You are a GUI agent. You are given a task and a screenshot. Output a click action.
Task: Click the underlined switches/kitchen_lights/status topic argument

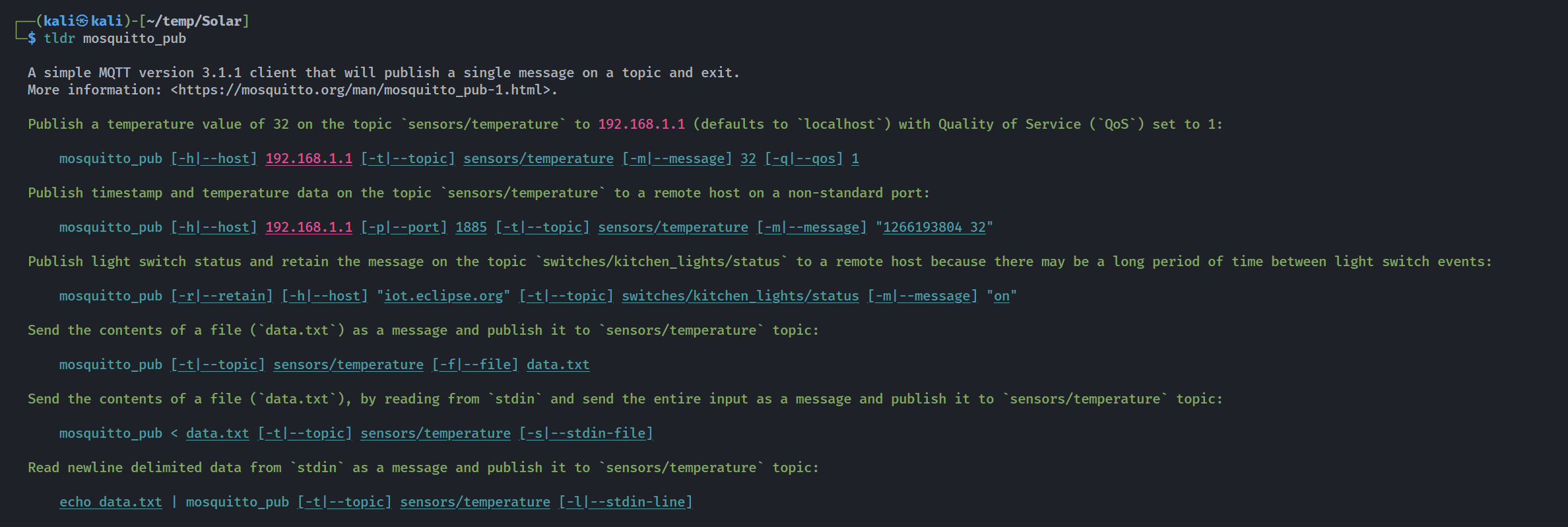click(x=740, y=296)
